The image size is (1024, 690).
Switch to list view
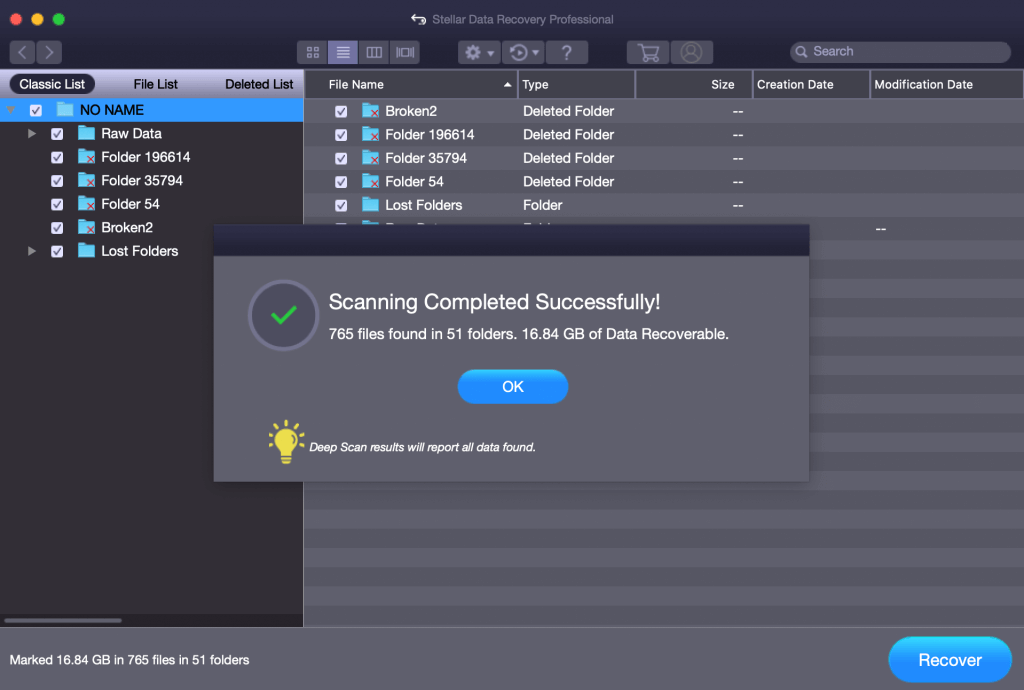coord(343,52)
